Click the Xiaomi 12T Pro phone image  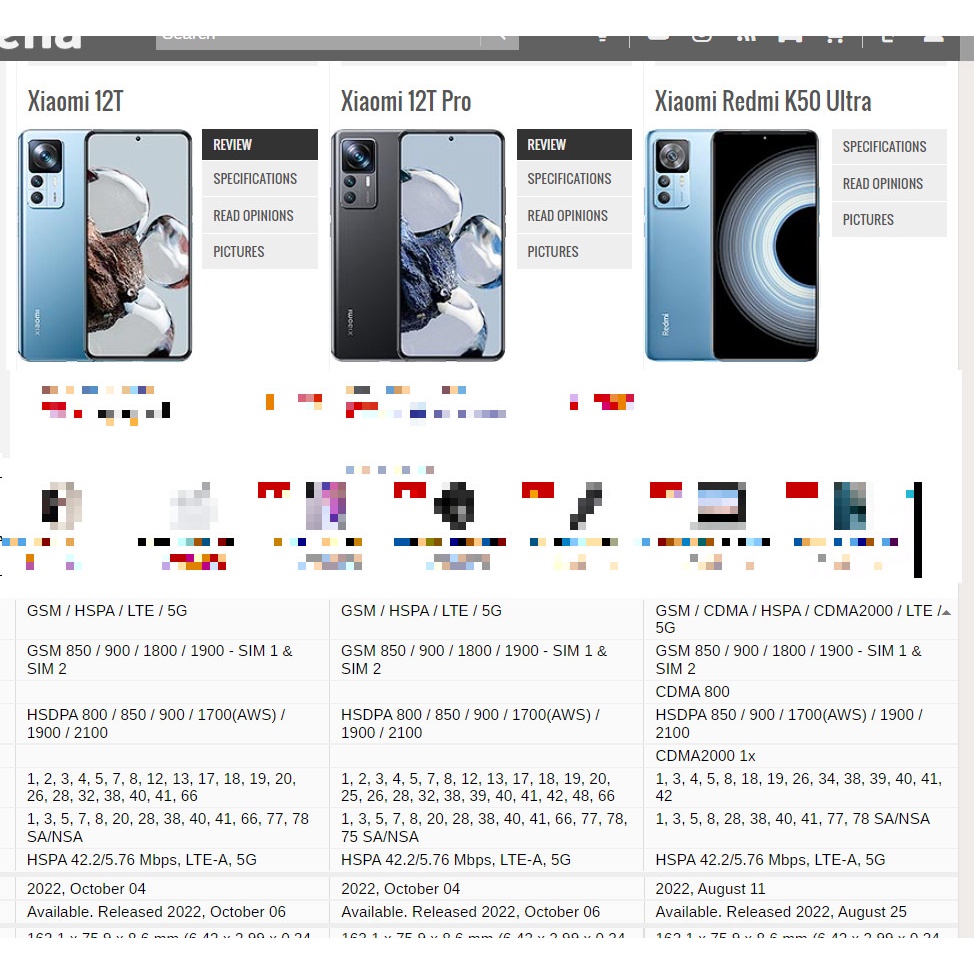tap(418, 245)
